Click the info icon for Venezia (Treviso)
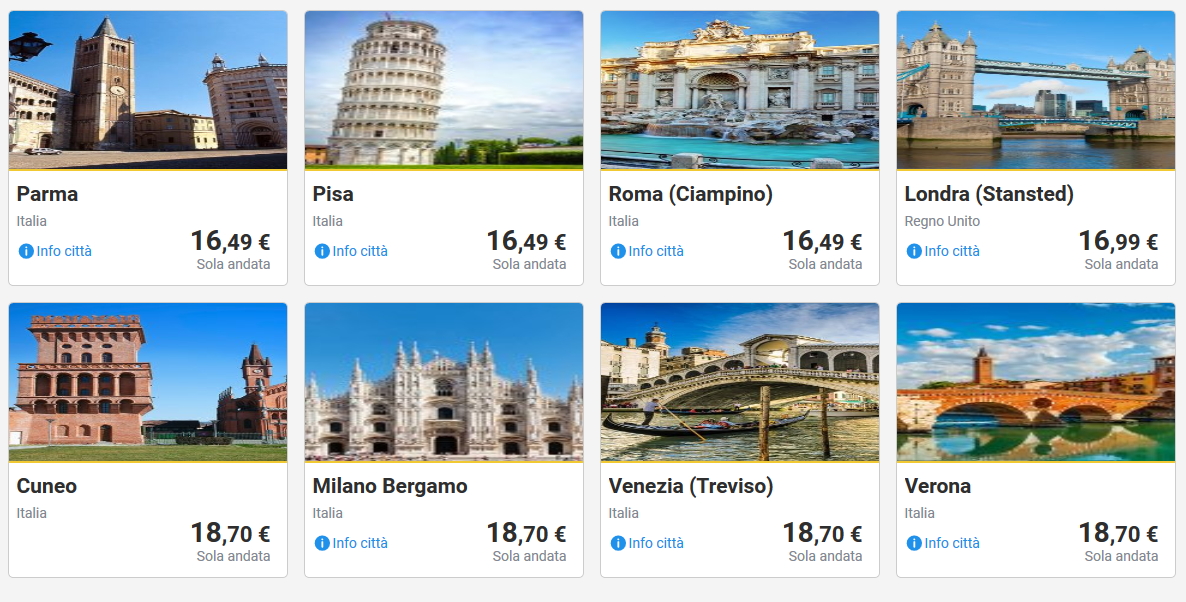The image size is (1186, 602). click(618, 543)
